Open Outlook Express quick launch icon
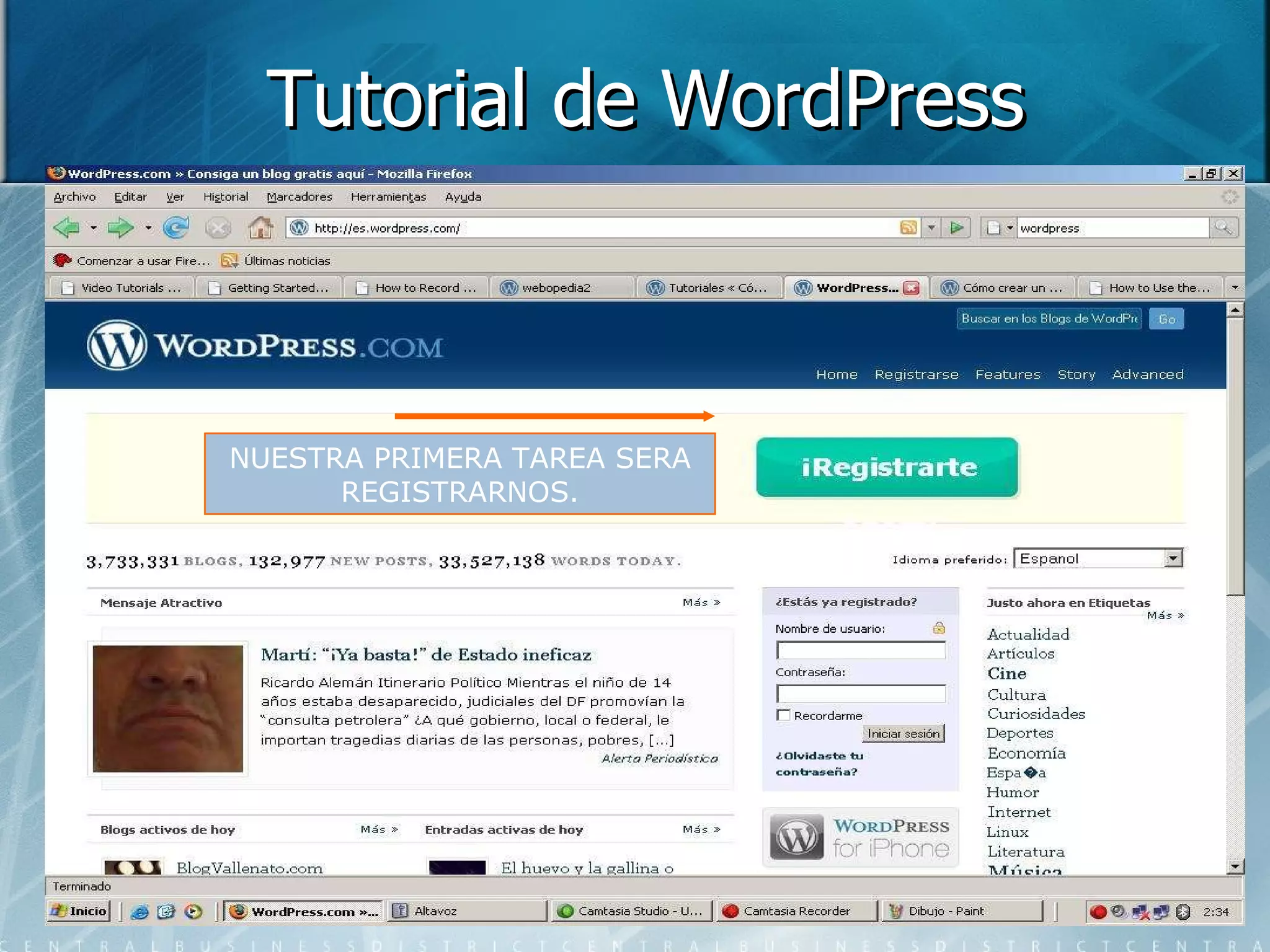This screenshot has height=952, width=1270. coord(166,911)
